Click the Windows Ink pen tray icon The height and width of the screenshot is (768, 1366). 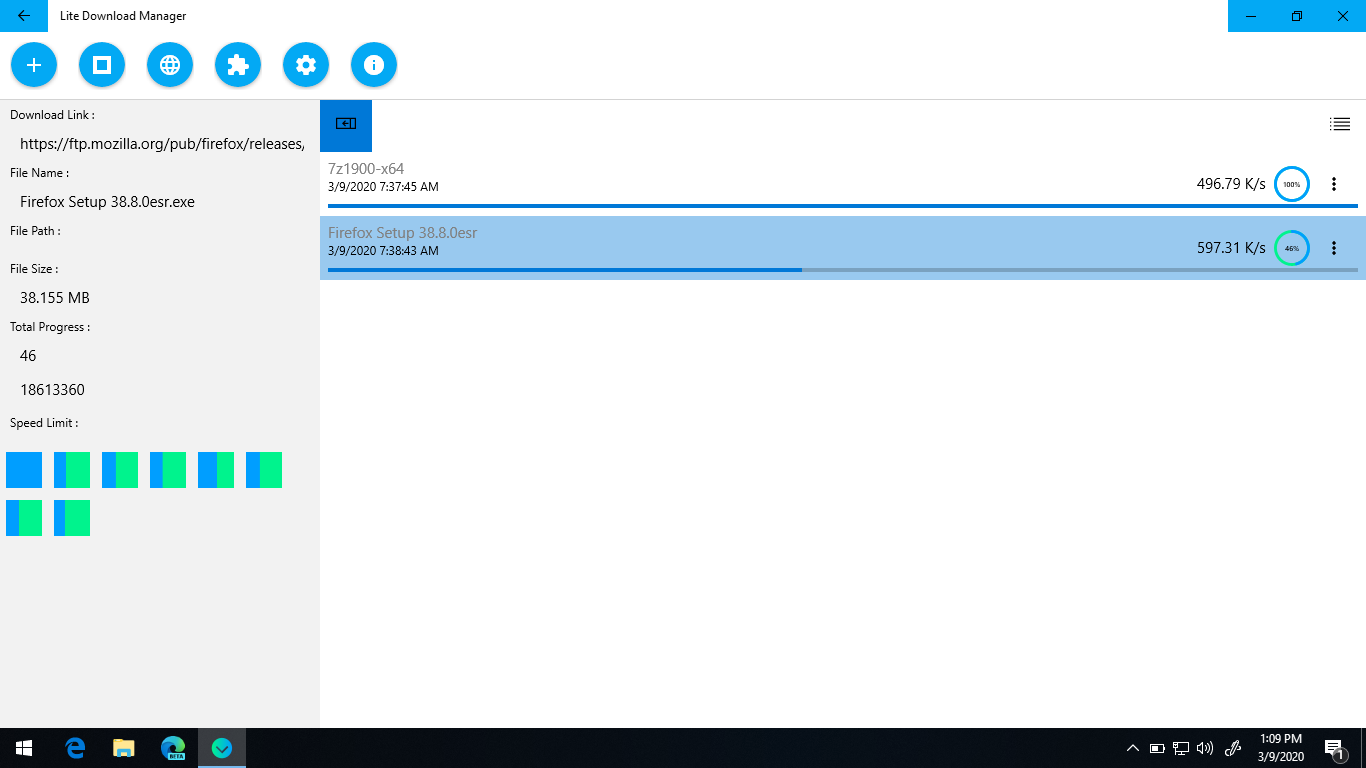point(1233,748)
